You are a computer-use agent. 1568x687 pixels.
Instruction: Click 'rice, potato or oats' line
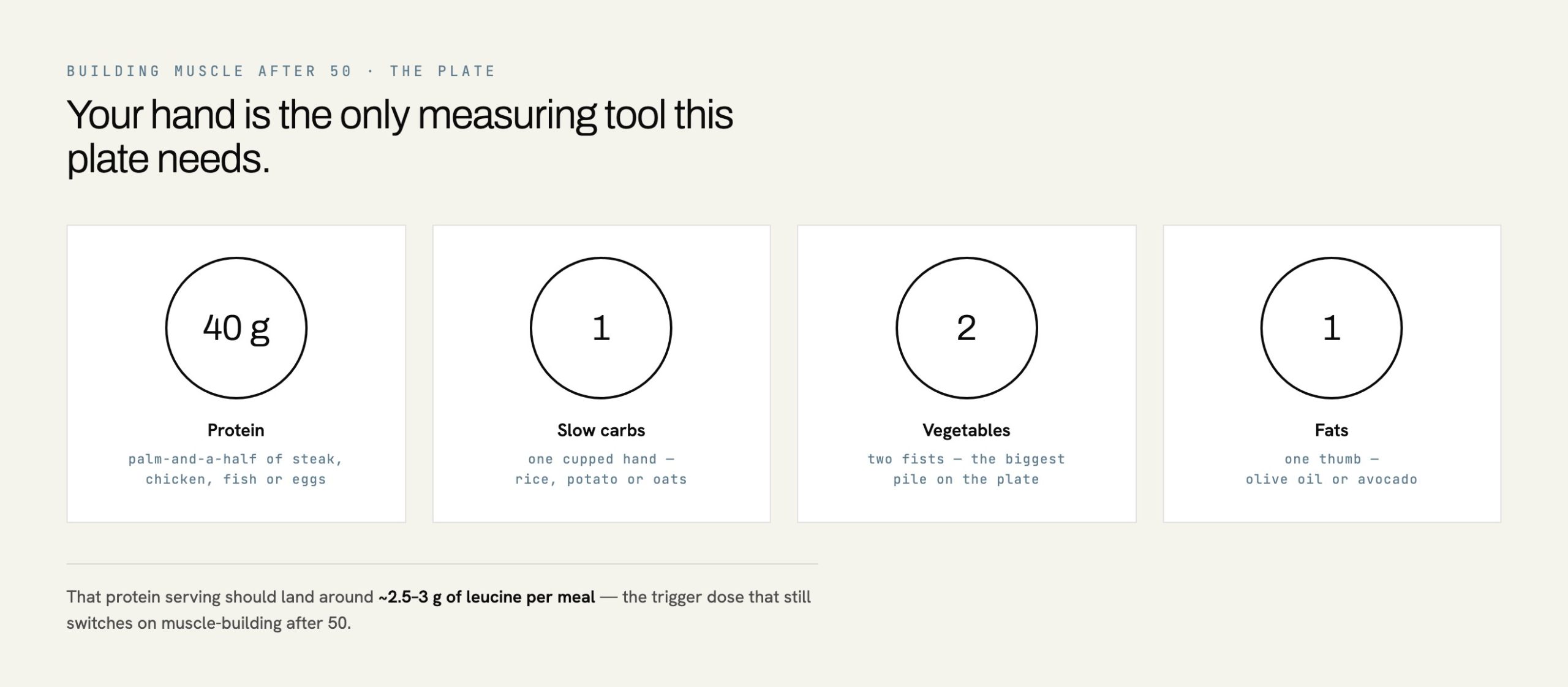601,479
